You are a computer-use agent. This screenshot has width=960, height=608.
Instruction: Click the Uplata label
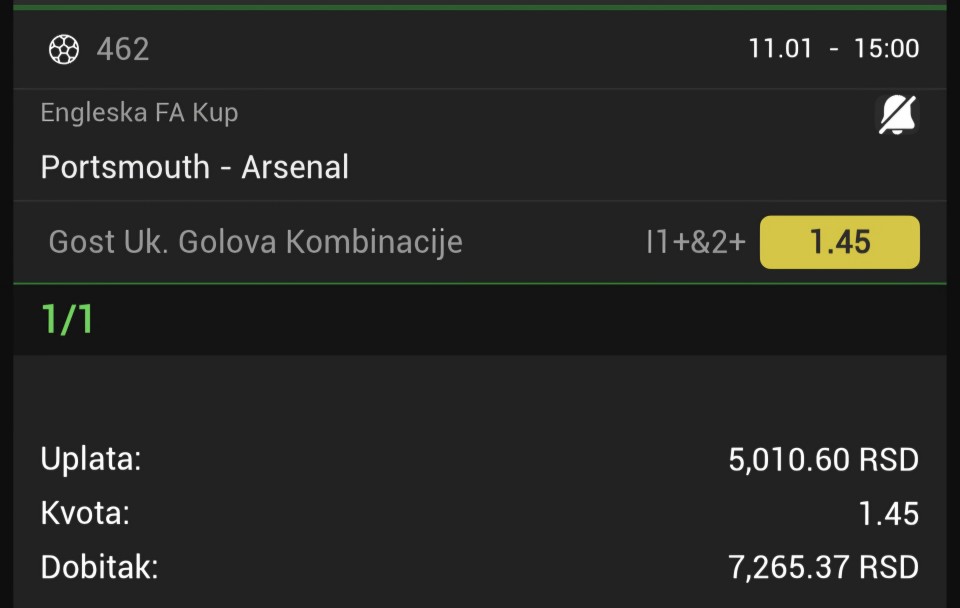[x=91, y=459]
